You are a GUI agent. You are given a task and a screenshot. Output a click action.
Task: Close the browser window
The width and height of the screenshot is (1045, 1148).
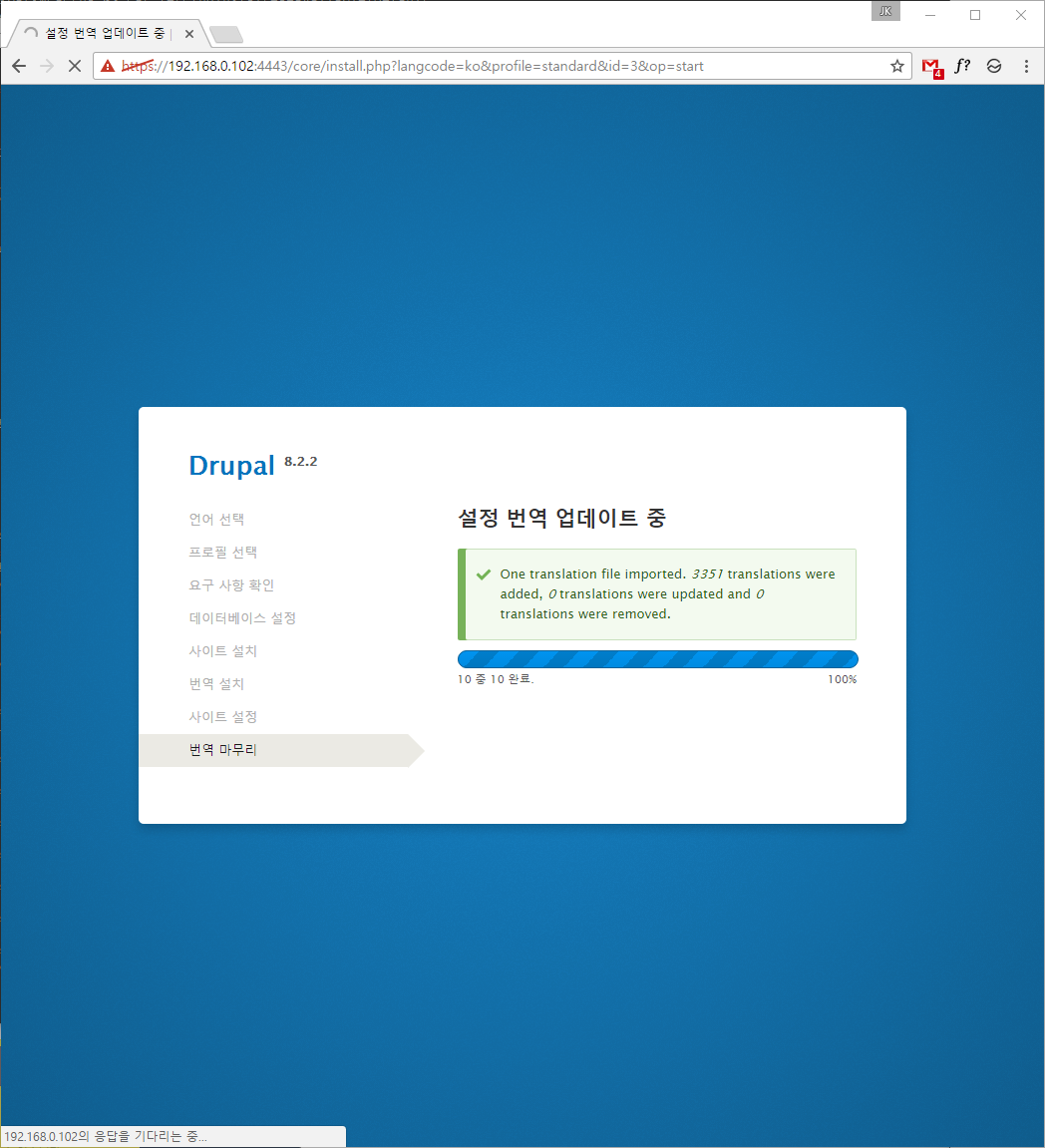click(x=1021, y=15)
